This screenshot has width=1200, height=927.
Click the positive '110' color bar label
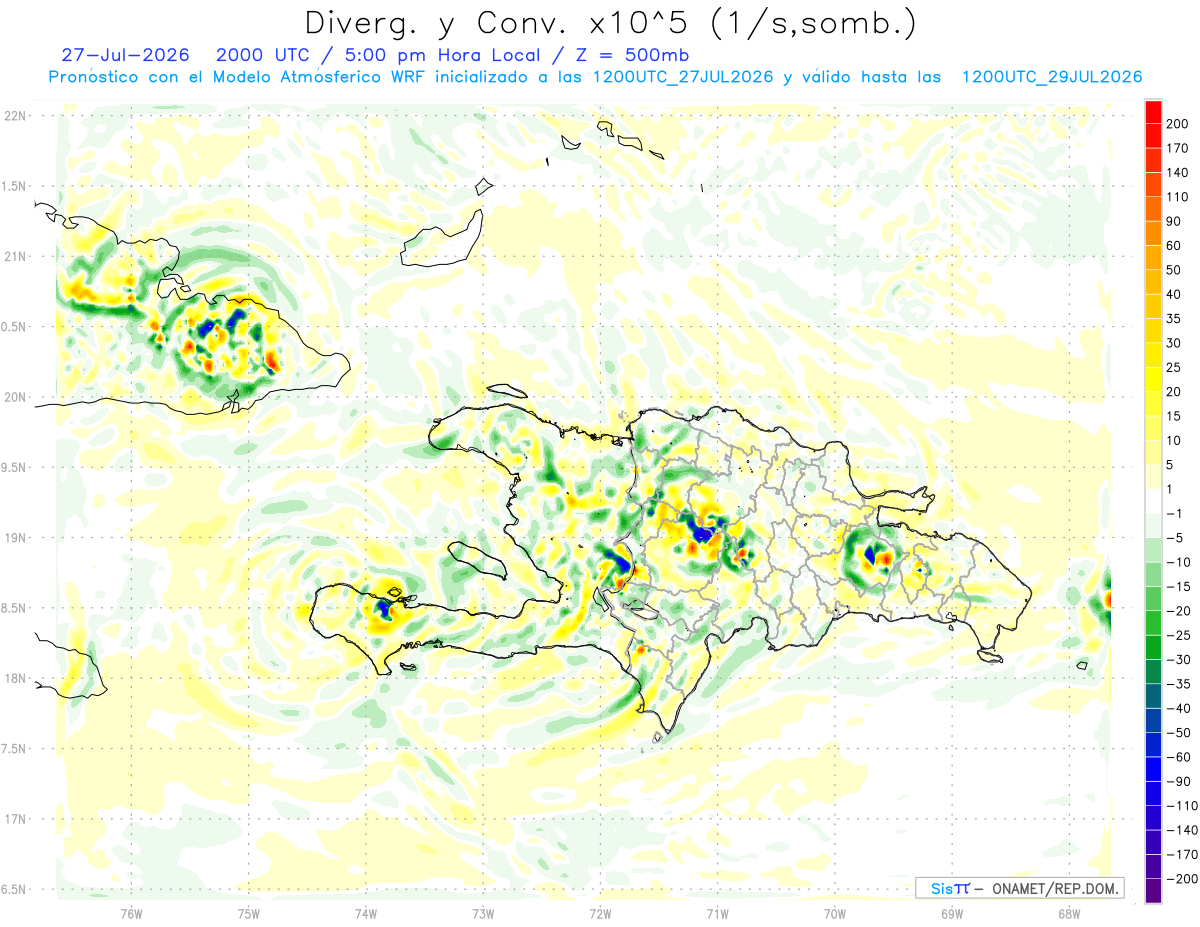click(x=1177, y=196)
